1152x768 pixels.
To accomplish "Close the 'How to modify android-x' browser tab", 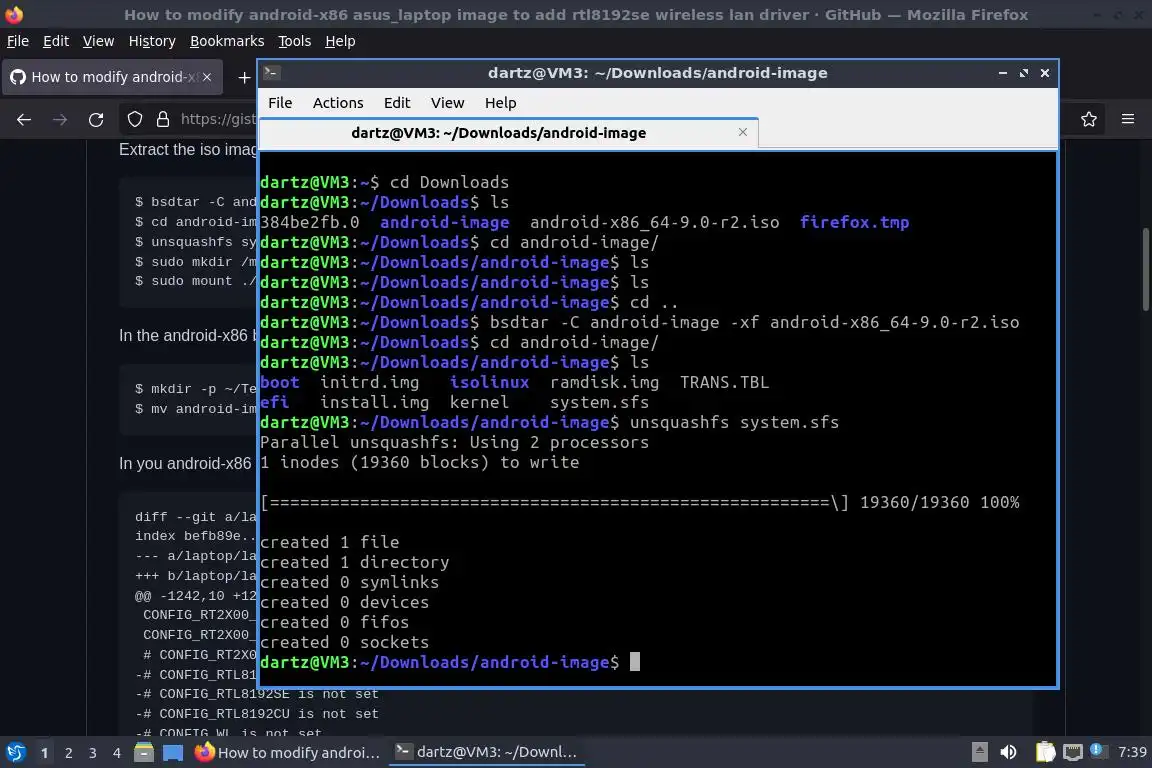I will click(x=207, y=77).
